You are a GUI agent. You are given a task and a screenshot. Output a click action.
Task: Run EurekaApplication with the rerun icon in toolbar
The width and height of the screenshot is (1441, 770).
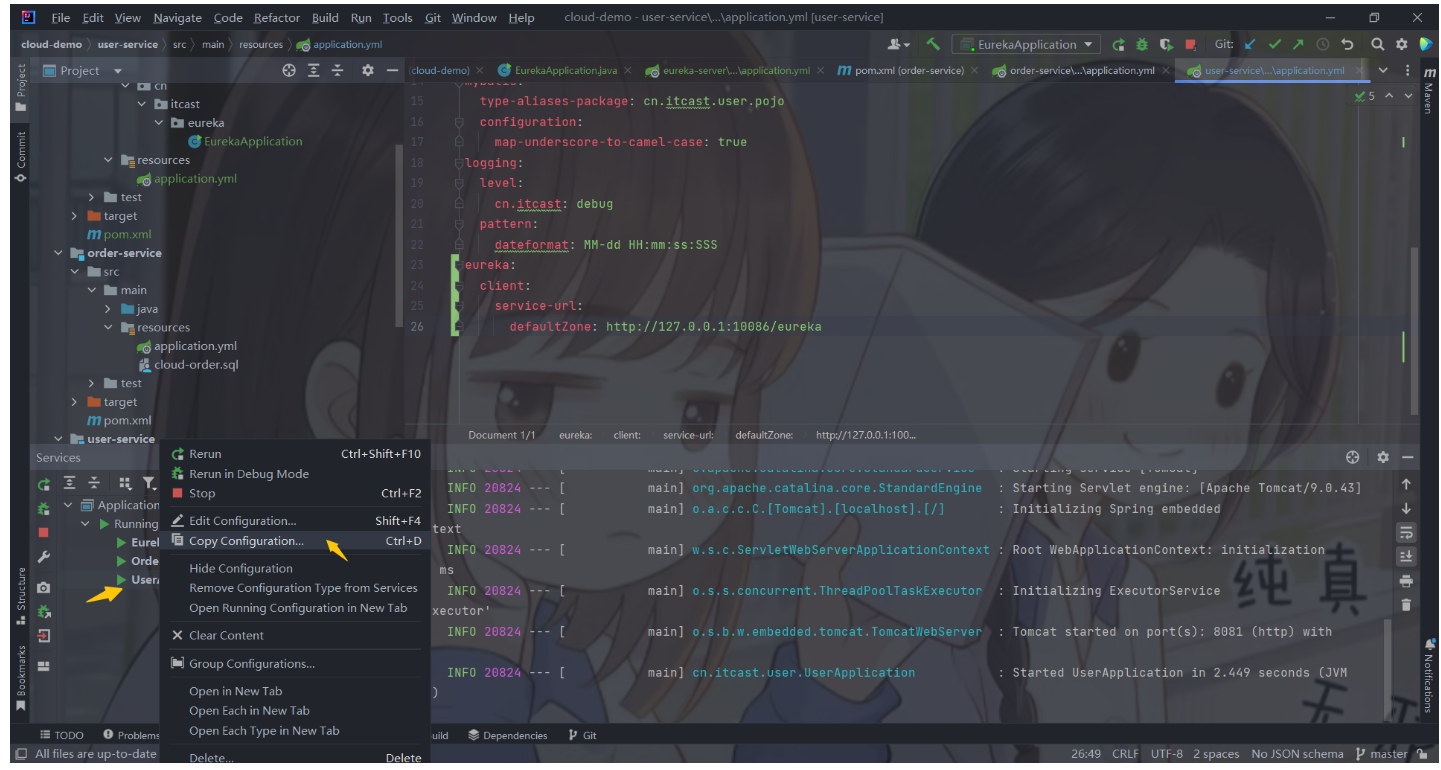tap(1118, 44)
